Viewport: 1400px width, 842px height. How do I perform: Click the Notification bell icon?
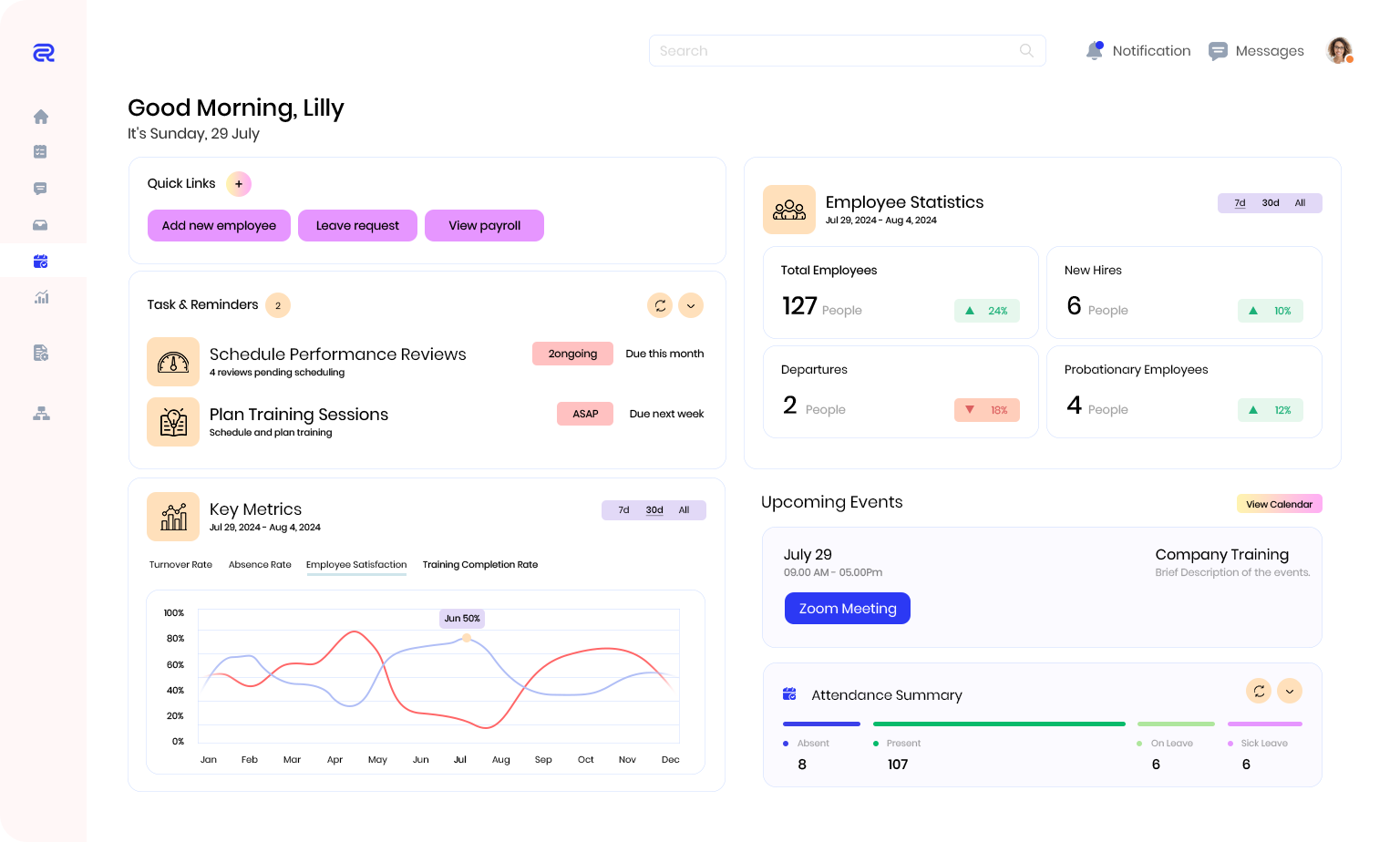(1094, 51)
